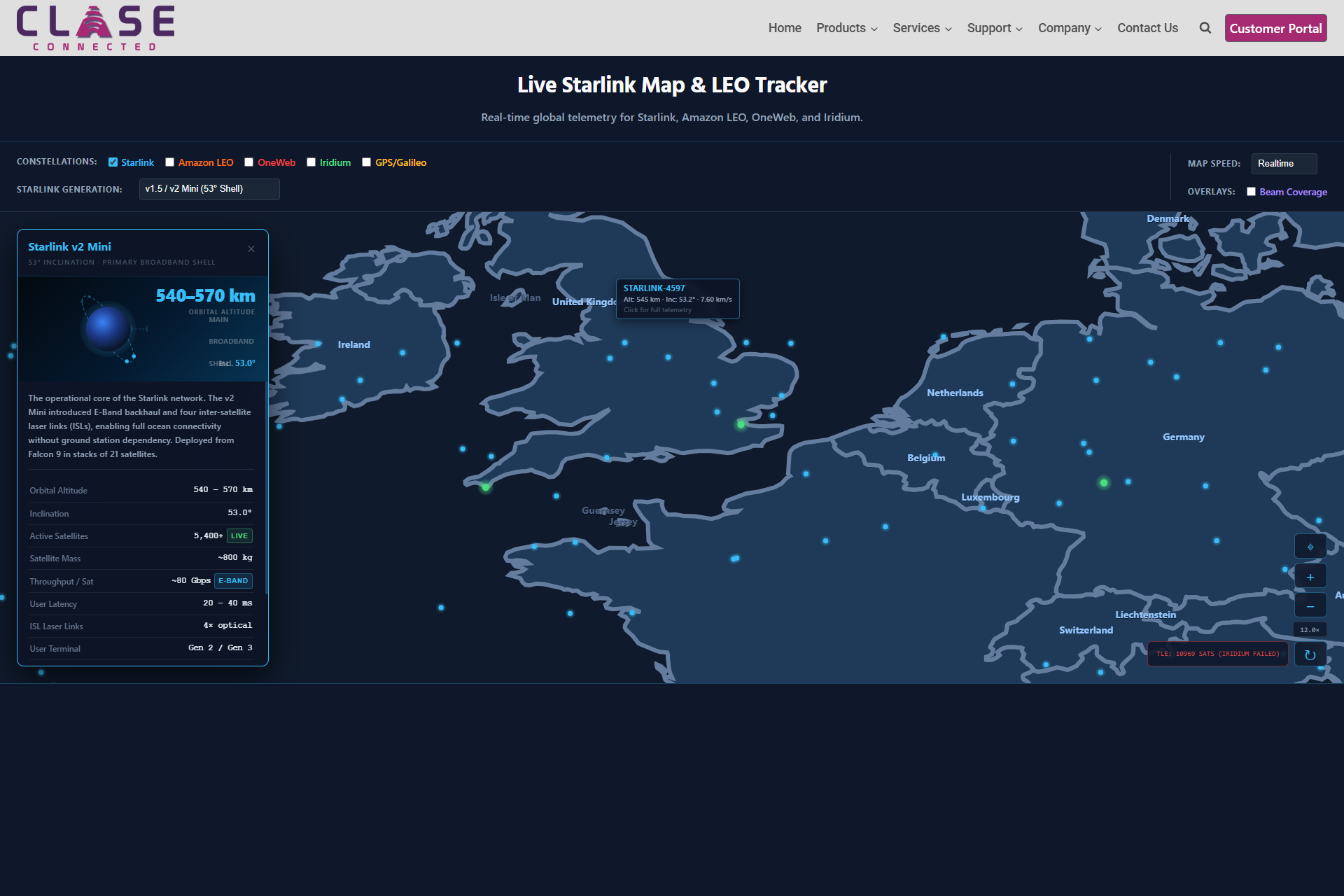Click the Switzerland map label

(x=1086, y=630)
